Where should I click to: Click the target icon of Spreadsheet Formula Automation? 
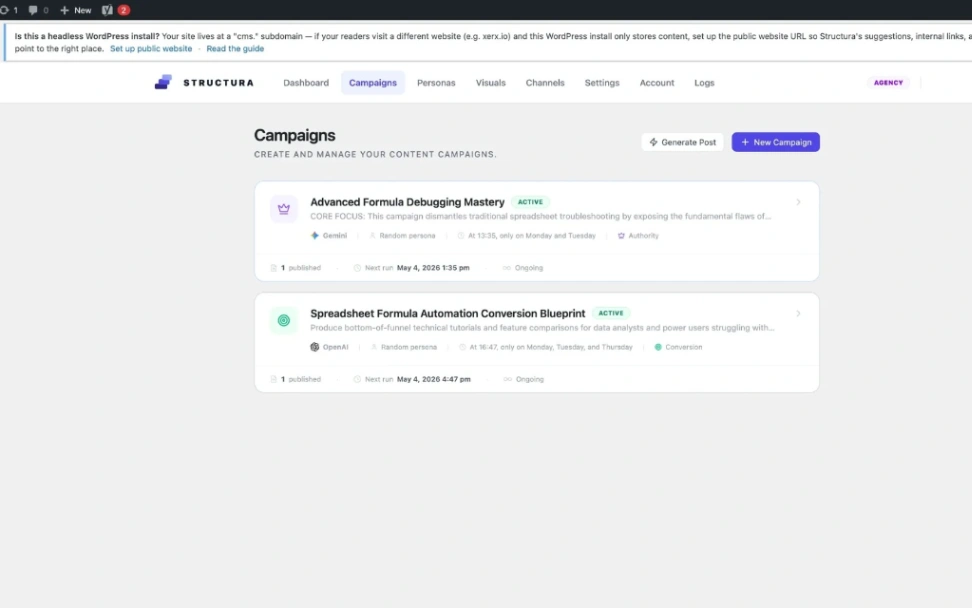283,320
